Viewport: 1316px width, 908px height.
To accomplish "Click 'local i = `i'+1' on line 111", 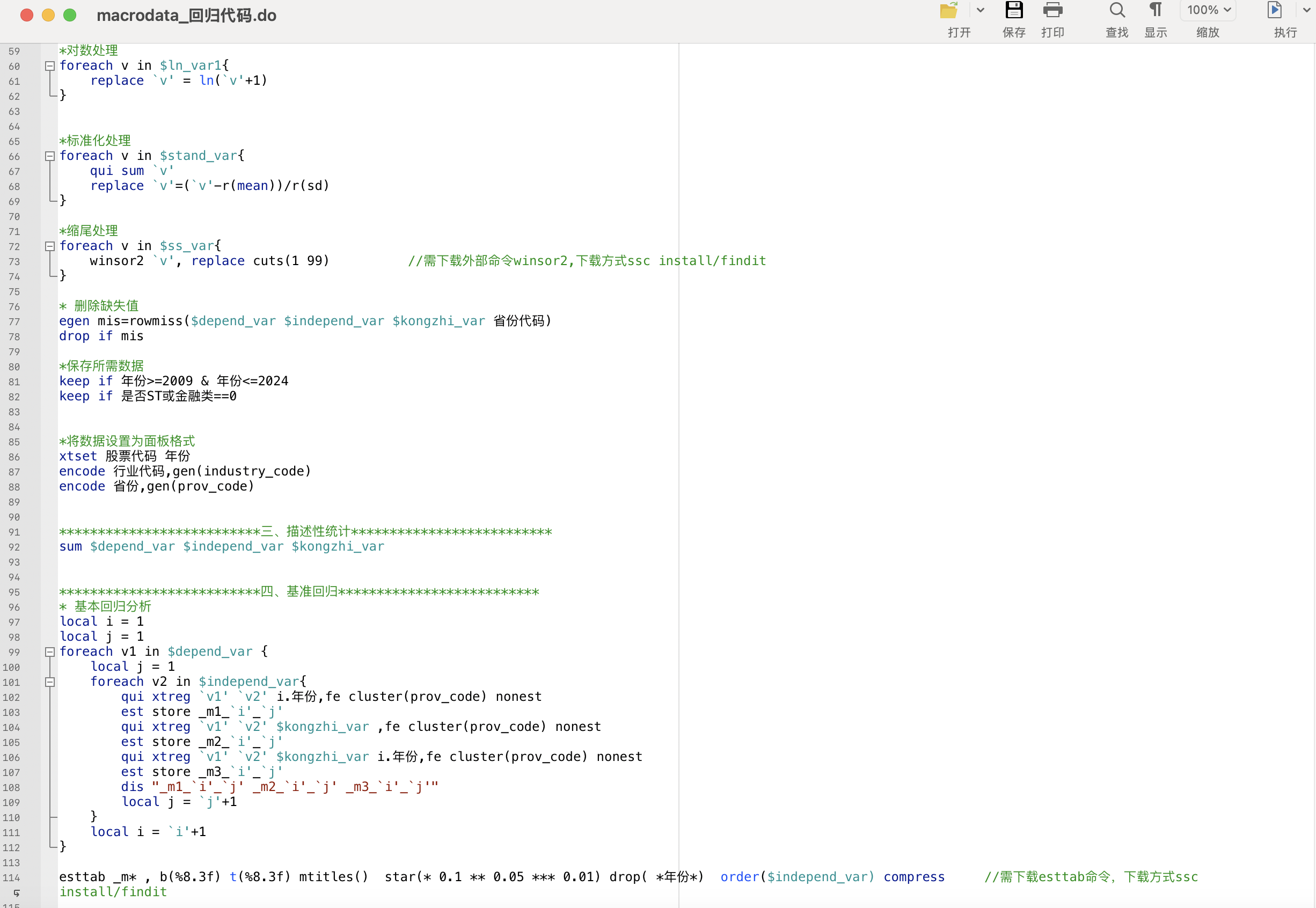I will pos(148,832).
